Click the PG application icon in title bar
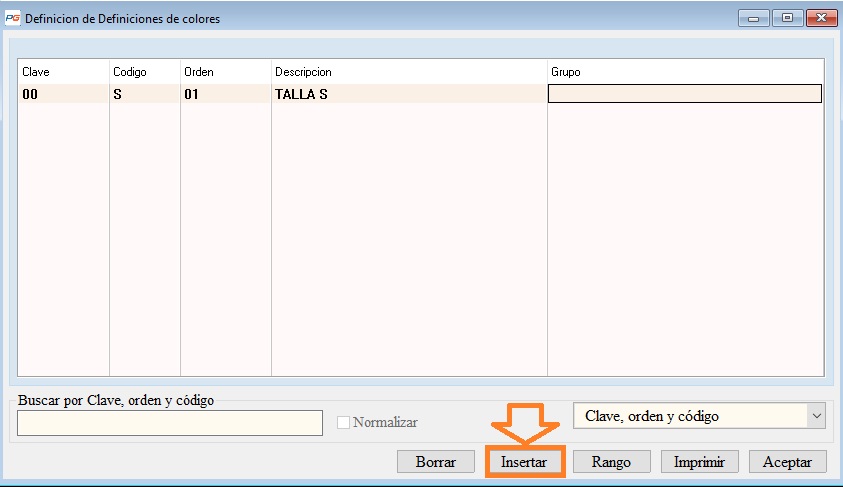The height and width of the screenshot is (487, 843). (12, 18)
